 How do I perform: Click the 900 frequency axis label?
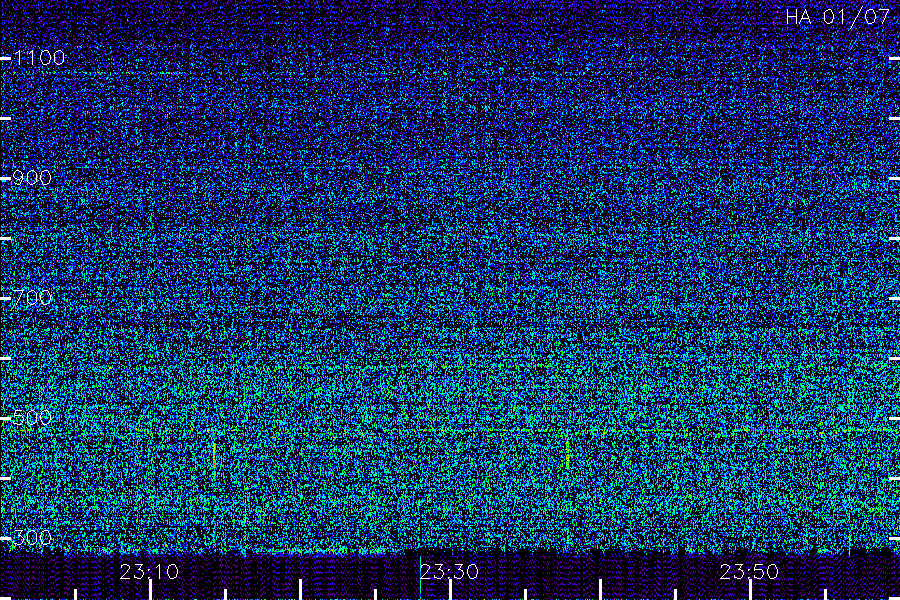pos(32,177)
